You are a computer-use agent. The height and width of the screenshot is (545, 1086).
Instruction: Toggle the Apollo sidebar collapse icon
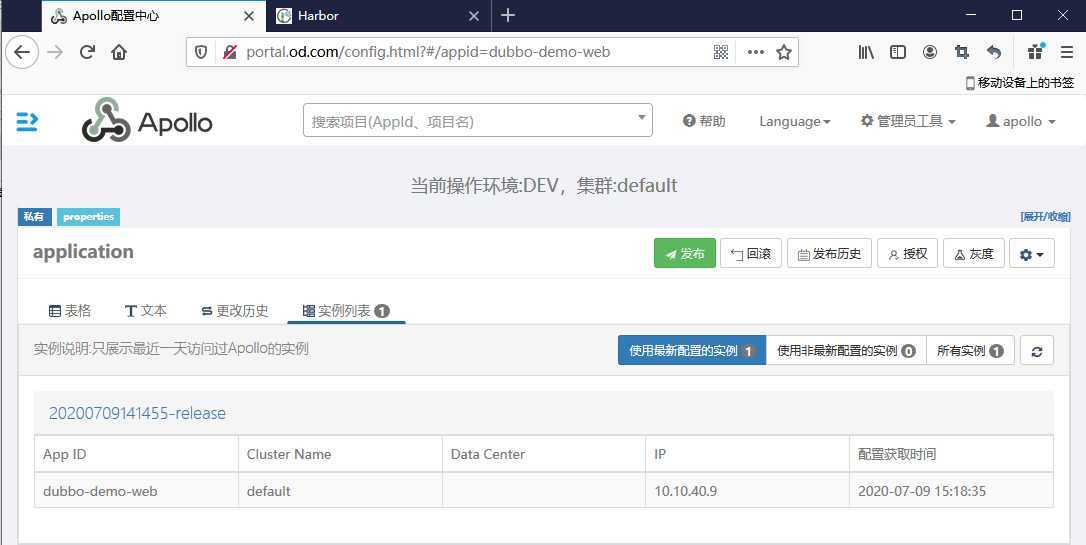(x=27, y=121)
